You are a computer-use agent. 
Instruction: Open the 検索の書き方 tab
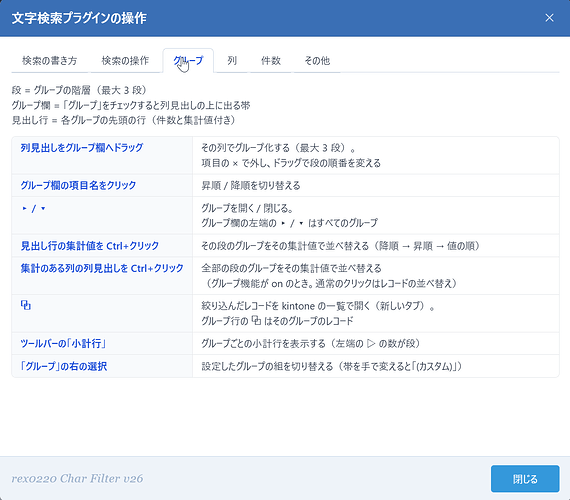(49, 60)
